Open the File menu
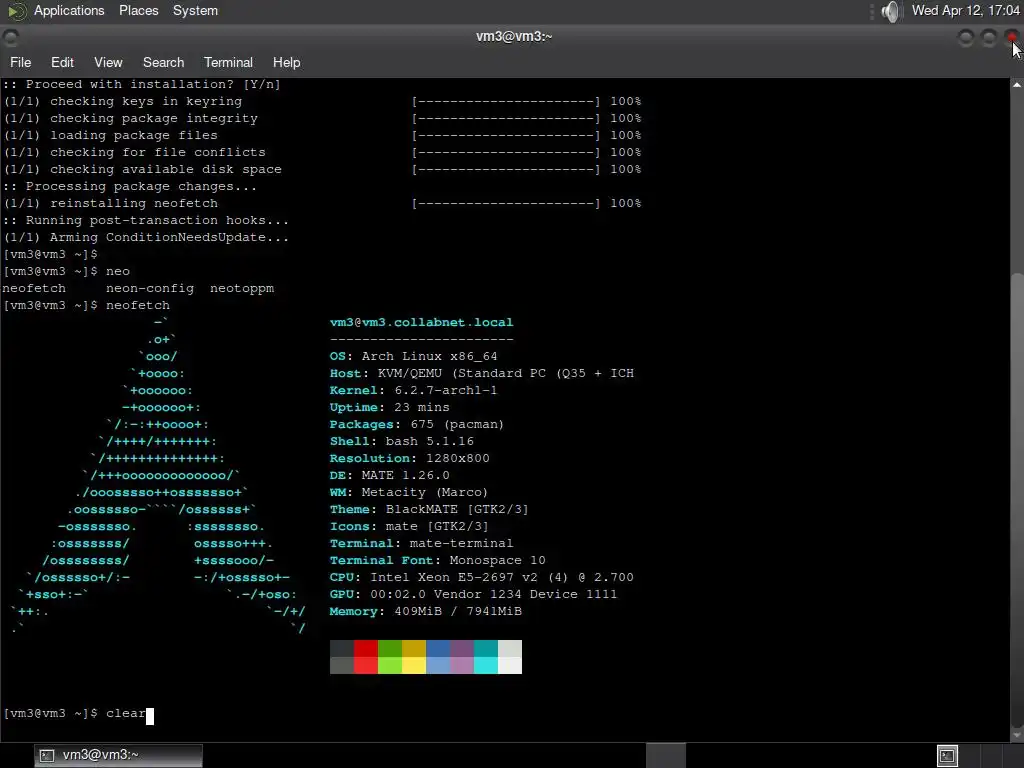The image size is (1024, 768). (x=20, y=63)
